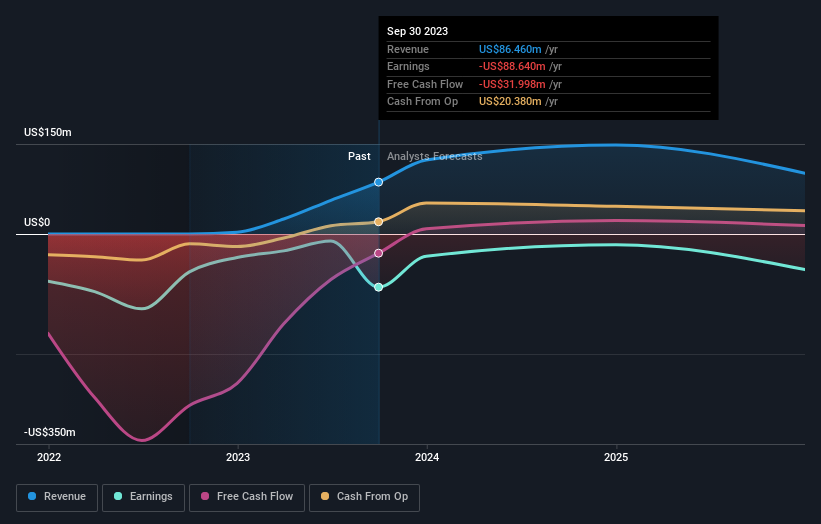The width and height of the screenshot is (821, 524).
Task: Click the US$150m y-axis label
Action: 48,132
